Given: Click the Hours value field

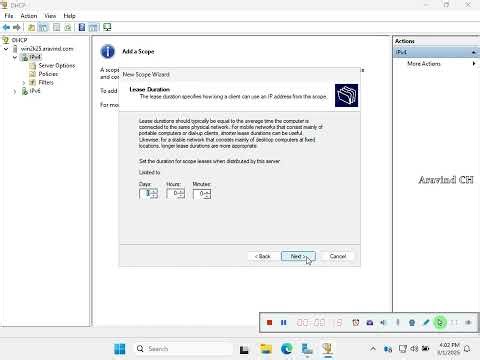Looking at the screenshot, I should click(173, 194).
